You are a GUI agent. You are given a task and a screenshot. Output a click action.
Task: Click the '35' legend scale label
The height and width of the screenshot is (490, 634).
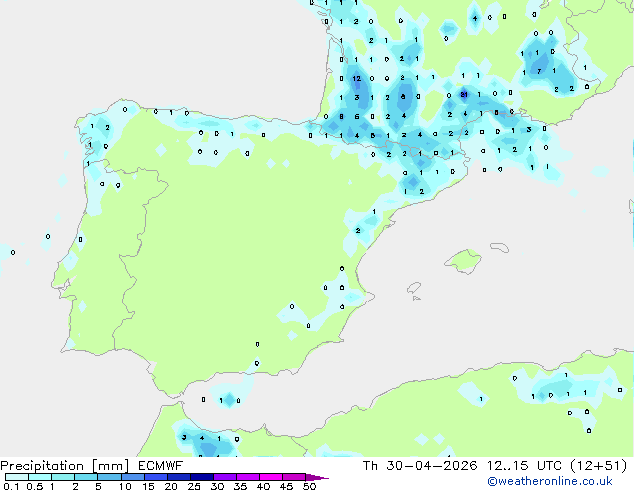click(x=240, y=486)
